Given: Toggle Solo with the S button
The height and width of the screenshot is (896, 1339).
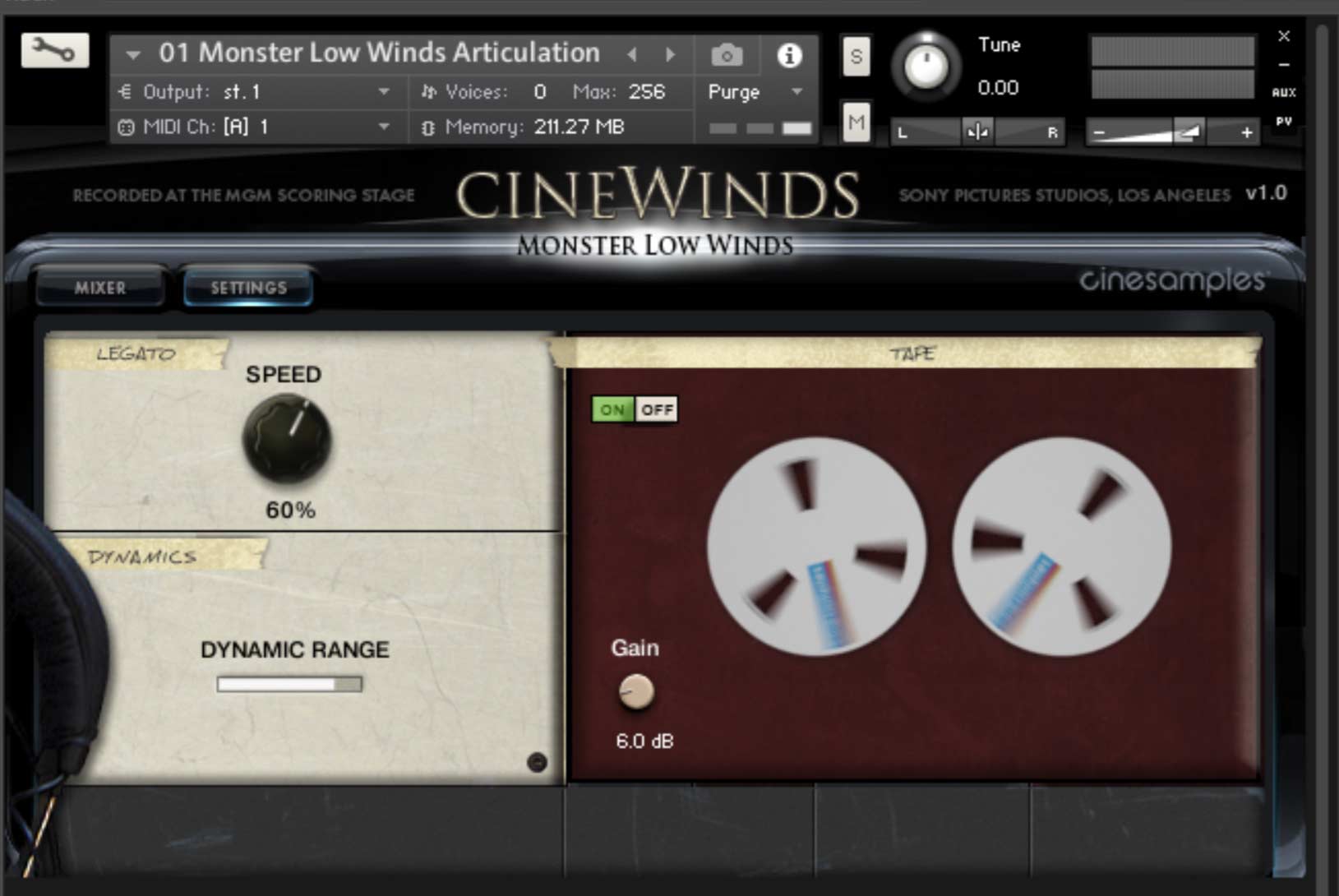Looking at the screenshot, I should click(x=856, y=56).
